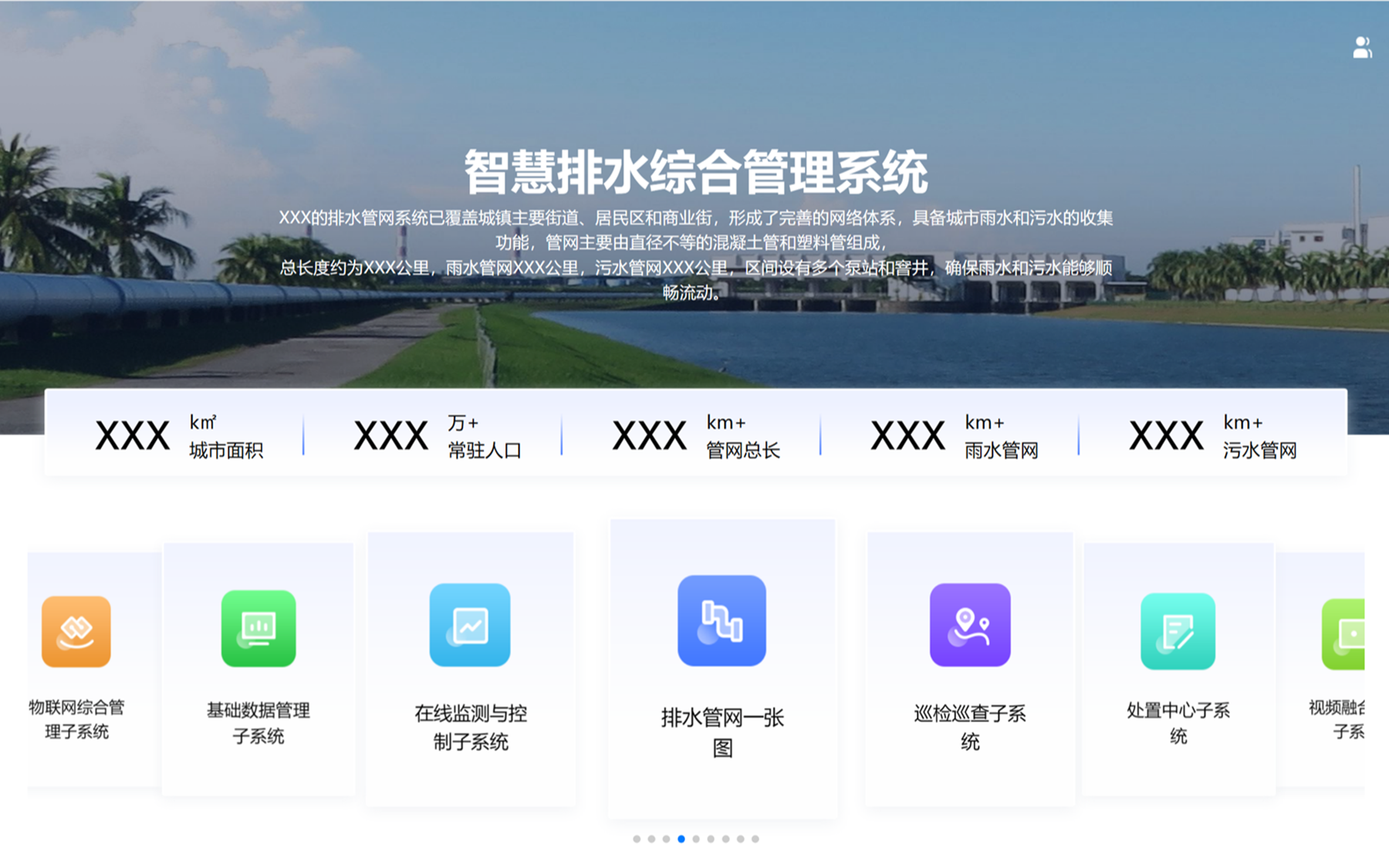This screenshot has height=868, width=1389.
Task: Select the 管网总长 statistic
Action: tap(696, 436)
